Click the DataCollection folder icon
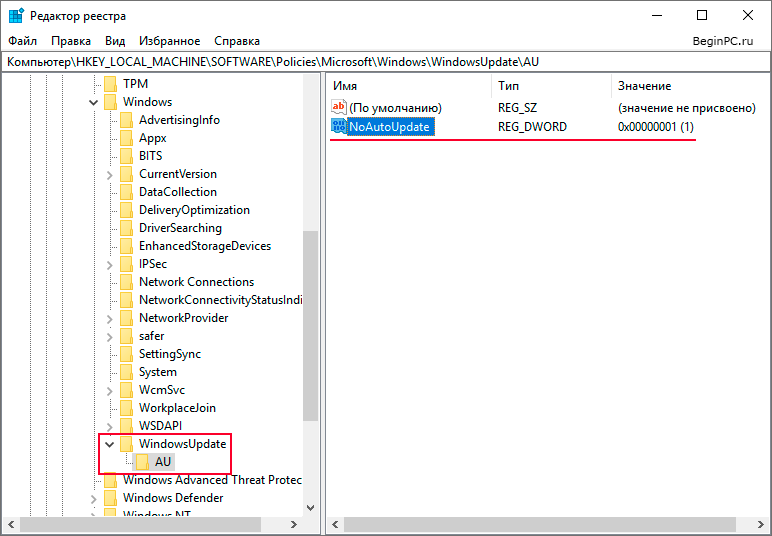 pyautogui.click(x=127, y=192)
